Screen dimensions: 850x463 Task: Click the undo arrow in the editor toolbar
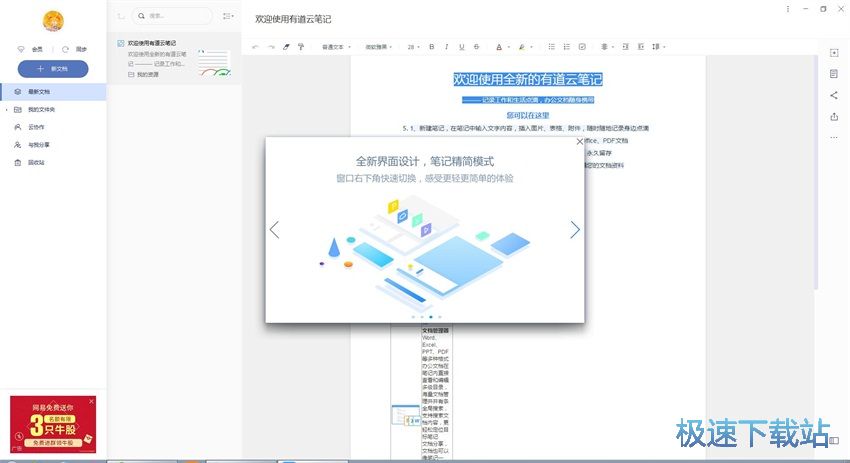(x=255, y=47)
